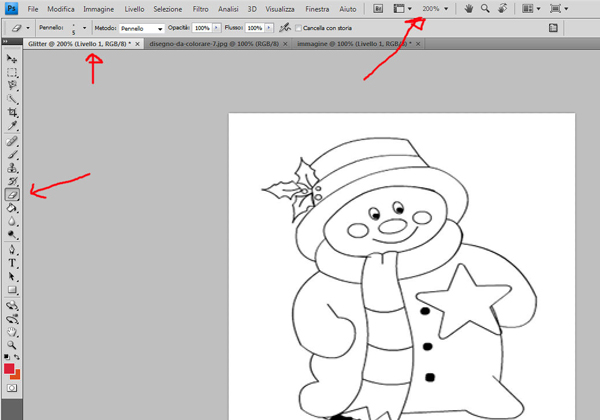Screen dimensions: 600x420
Task: Open the Visualizza menu
Action: 280,9
